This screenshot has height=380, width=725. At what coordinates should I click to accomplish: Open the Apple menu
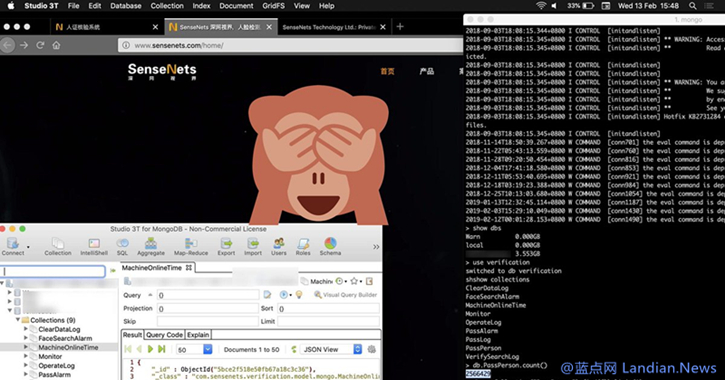coord(11,6)
